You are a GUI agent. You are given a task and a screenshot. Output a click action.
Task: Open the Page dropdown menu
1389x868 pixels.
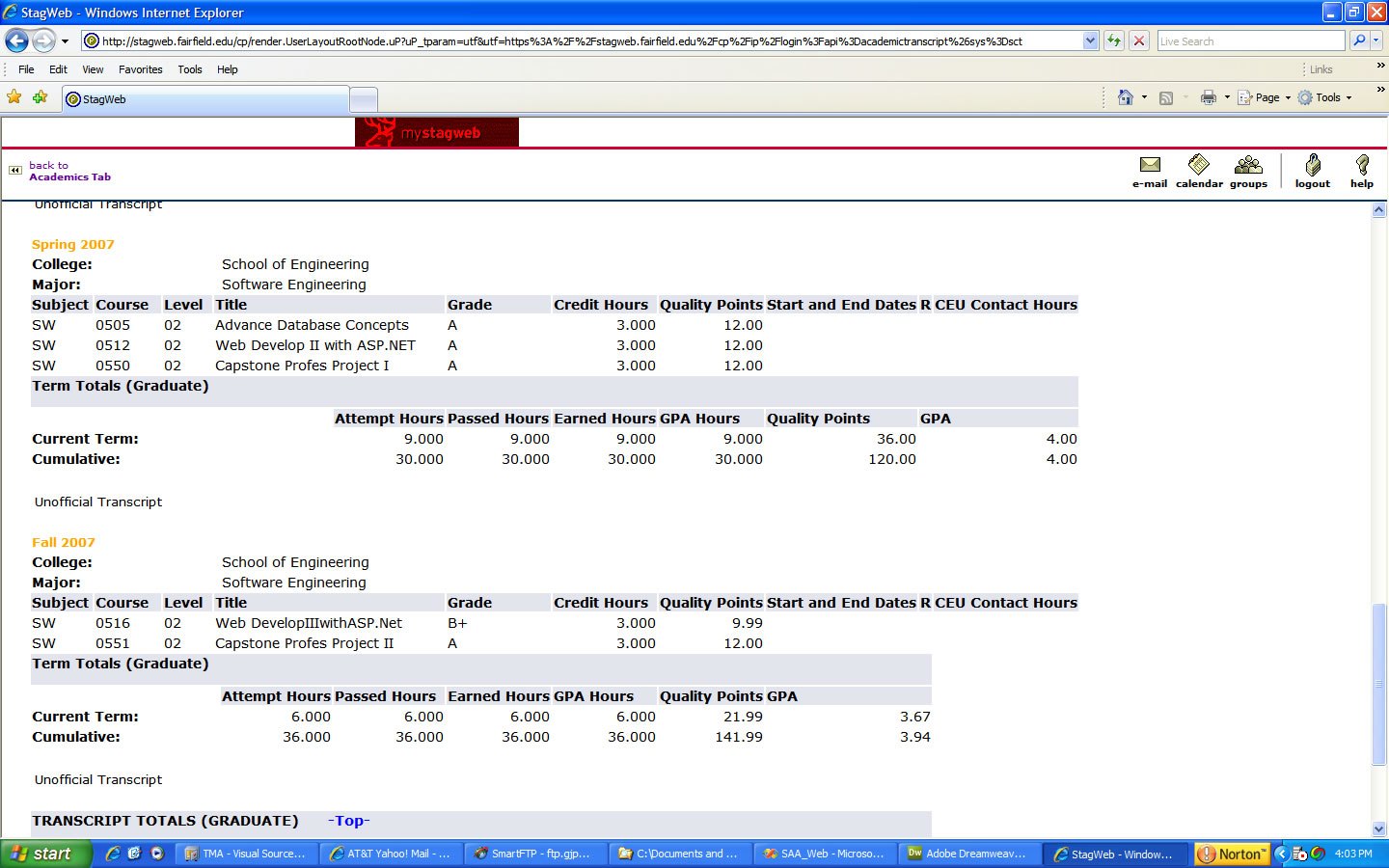pos(1266,97)
